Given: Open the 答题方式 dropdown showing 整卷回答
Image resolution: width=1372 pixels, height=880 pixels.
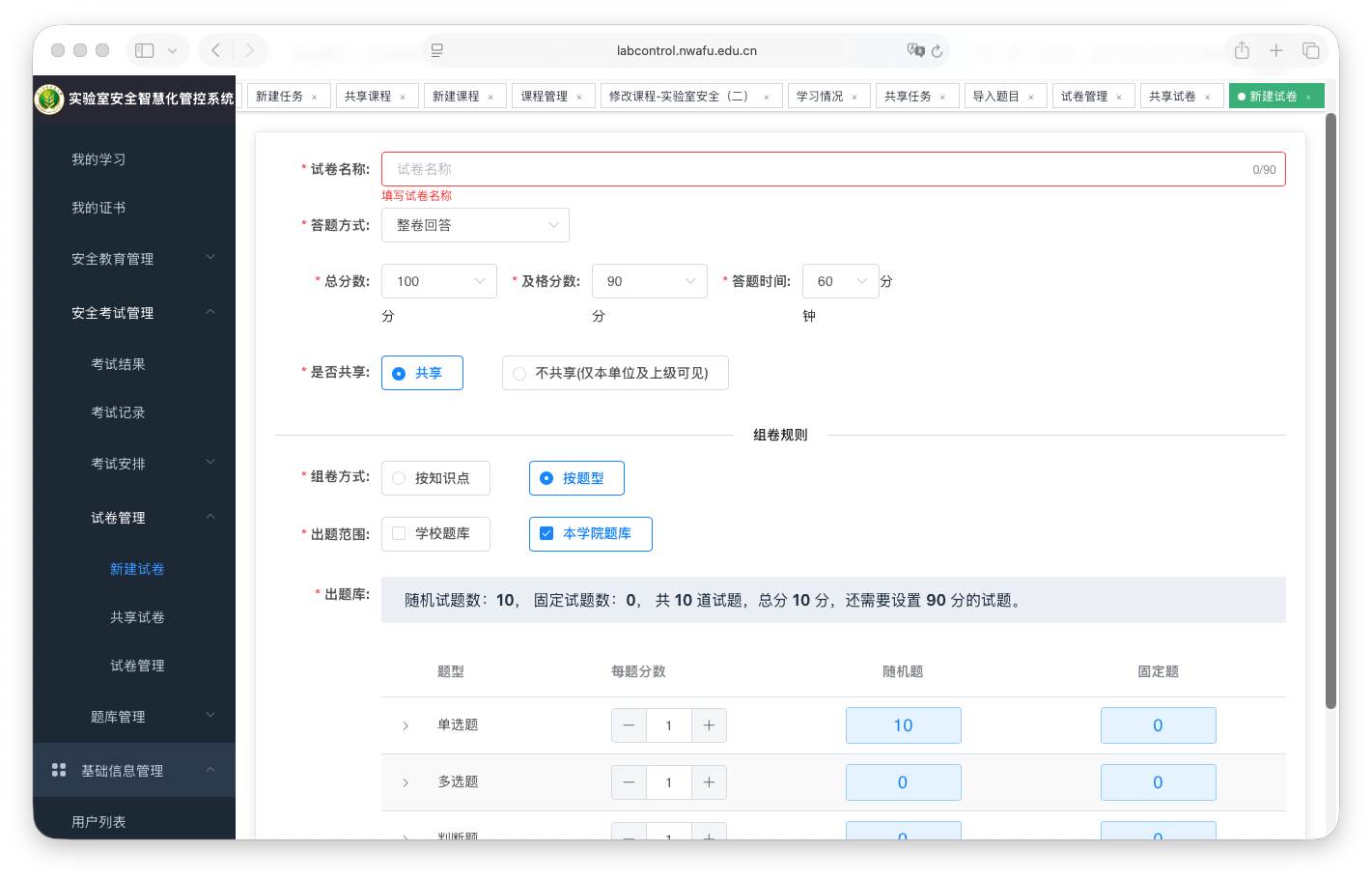Looking at the screenshot, I should pyautogui.click(x=475, y=225).
